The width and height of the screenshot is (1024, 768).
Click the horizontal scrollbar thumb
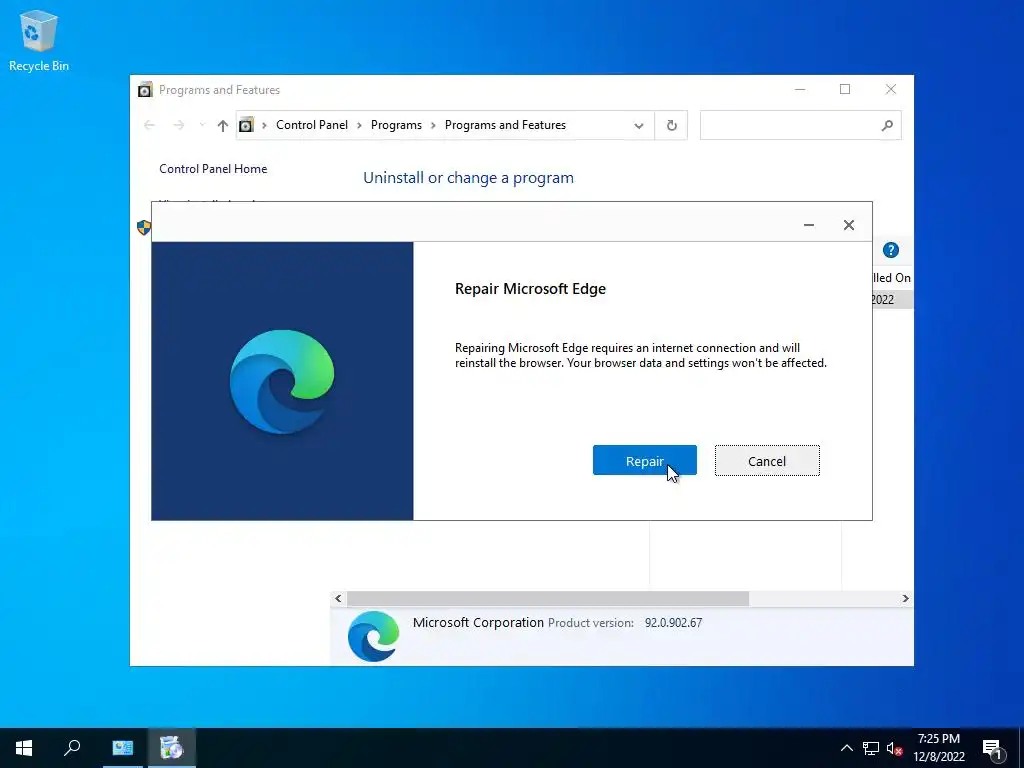point(548,598)
